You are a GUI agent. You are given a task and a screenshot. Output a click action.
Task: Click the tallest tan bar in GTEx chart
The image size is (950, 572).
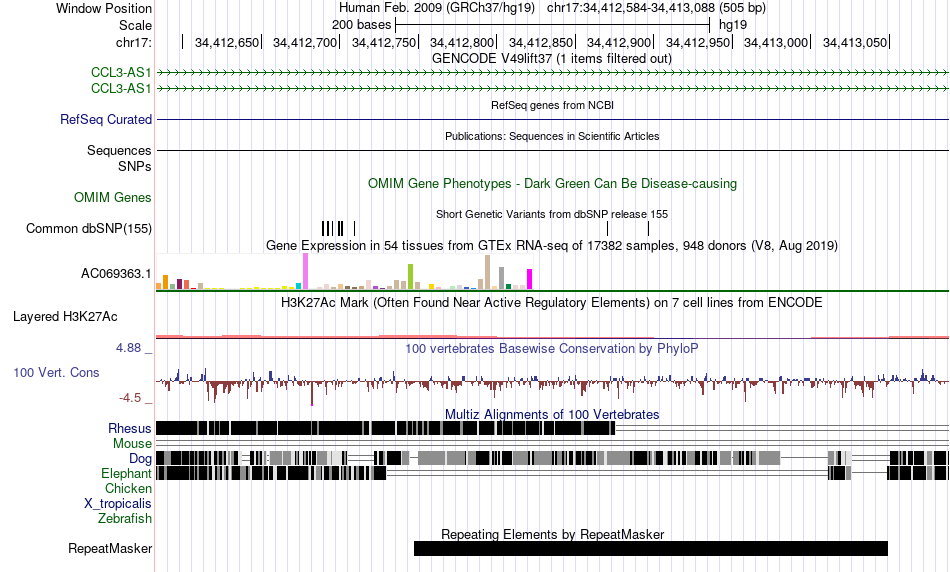pyautogui.click(x=487, y=272)
